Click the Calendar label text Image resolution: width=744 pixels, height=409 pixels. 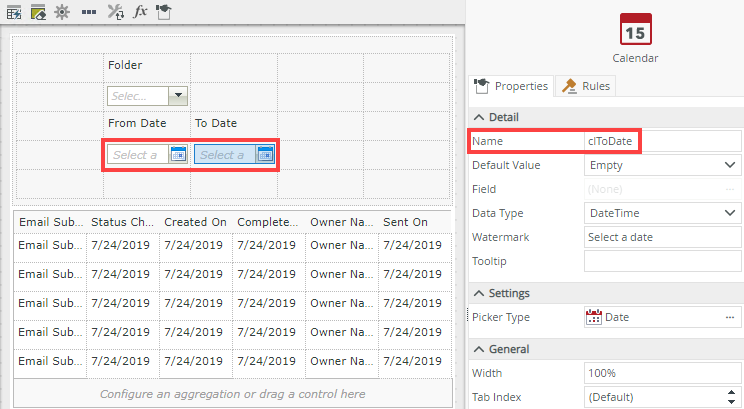[x=635, y=58]
